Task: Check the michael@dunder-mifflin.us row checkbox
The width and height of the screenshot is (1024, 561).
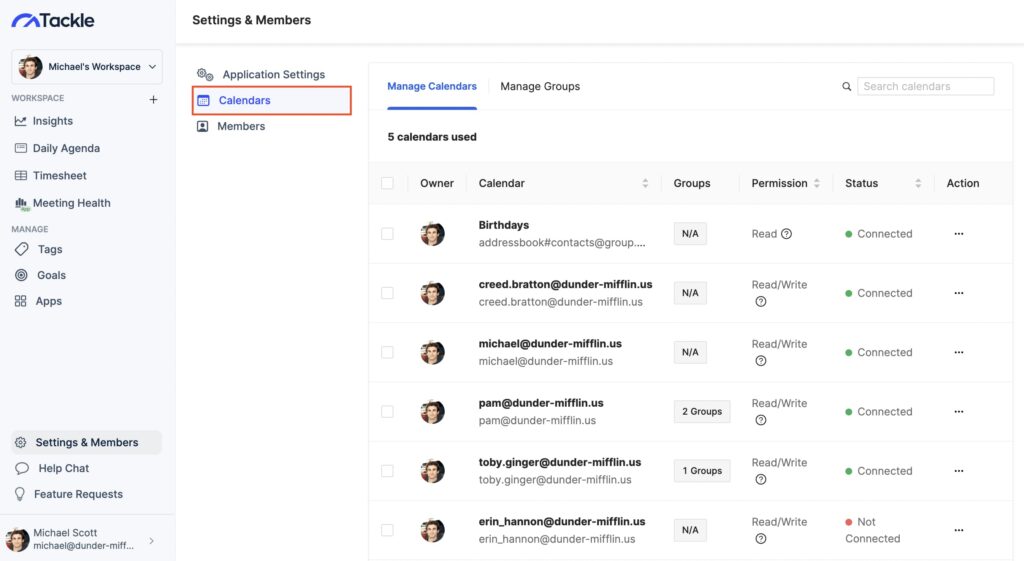Action: click(387, 352)
